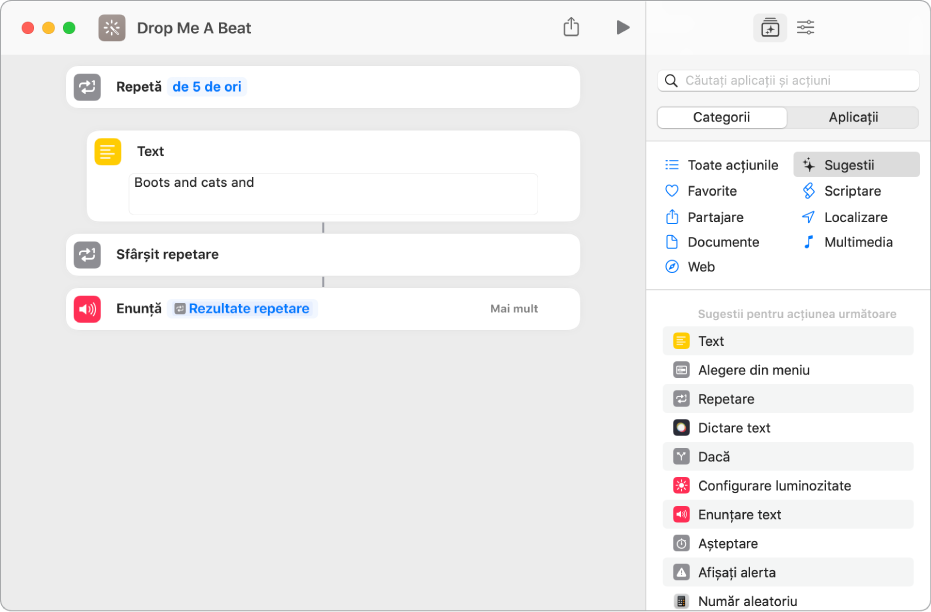Open the Favorite category

701,191
